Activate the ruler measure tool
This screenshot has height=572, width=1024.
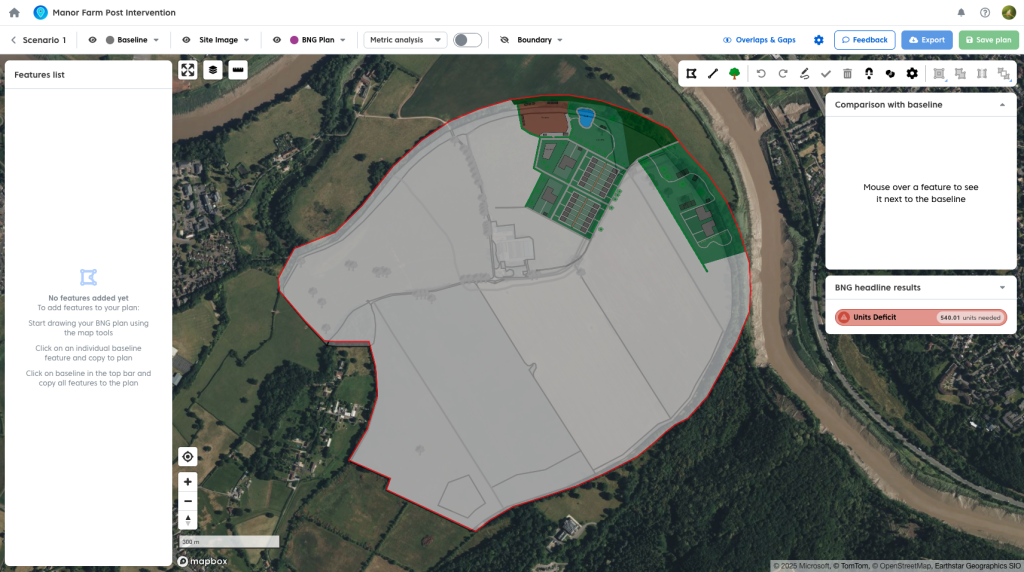pos(237,69)
